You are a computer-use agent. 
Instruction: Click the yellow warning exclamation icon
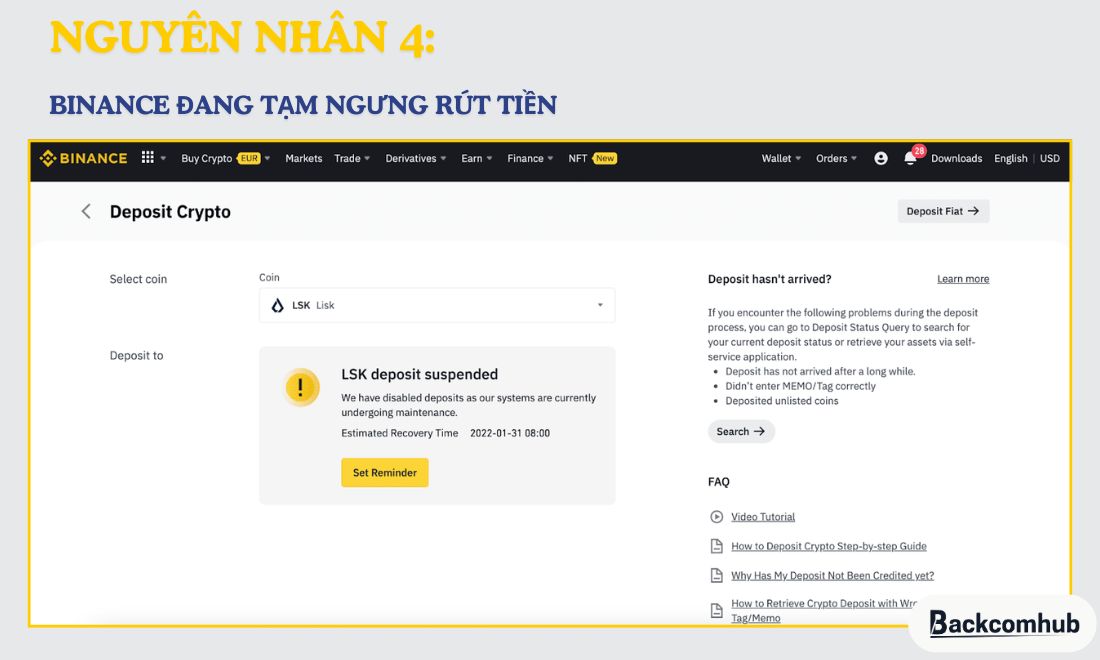(302, 387)
